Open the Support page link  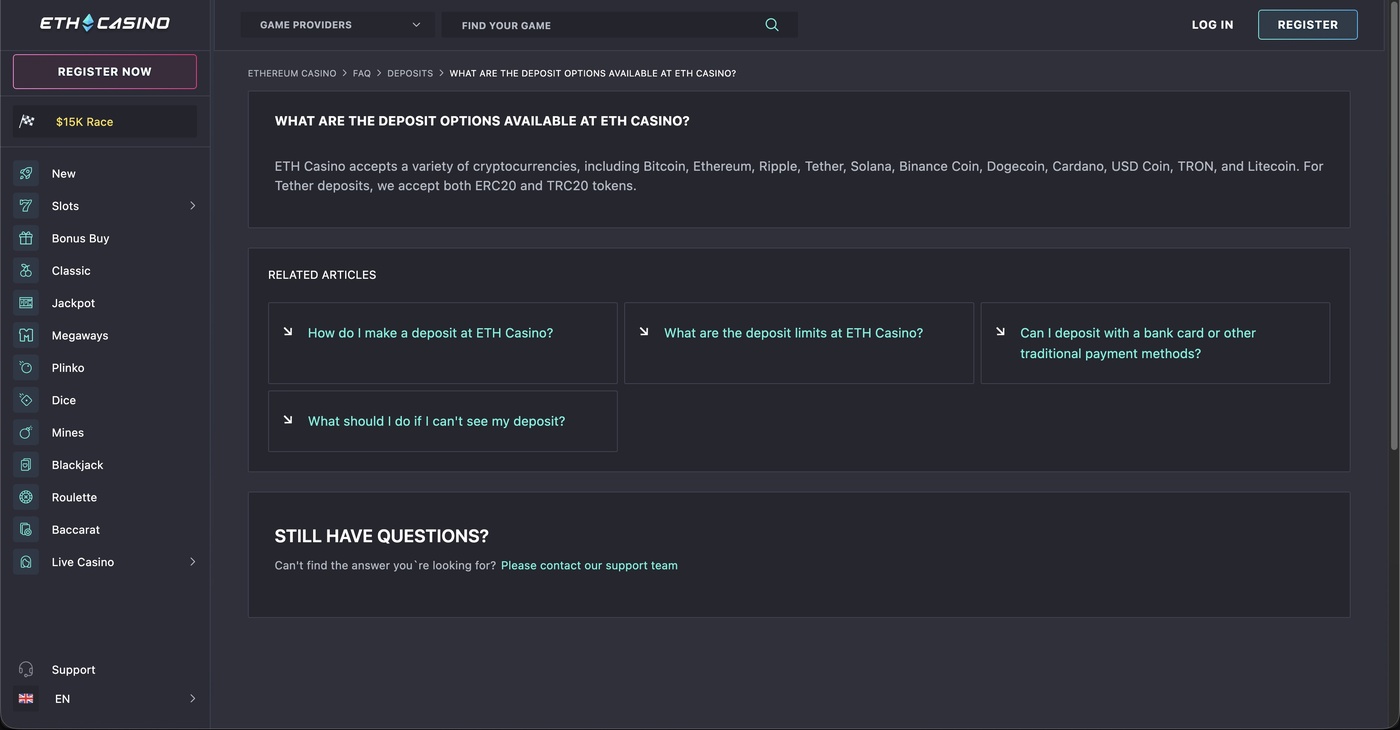point(74,670)
